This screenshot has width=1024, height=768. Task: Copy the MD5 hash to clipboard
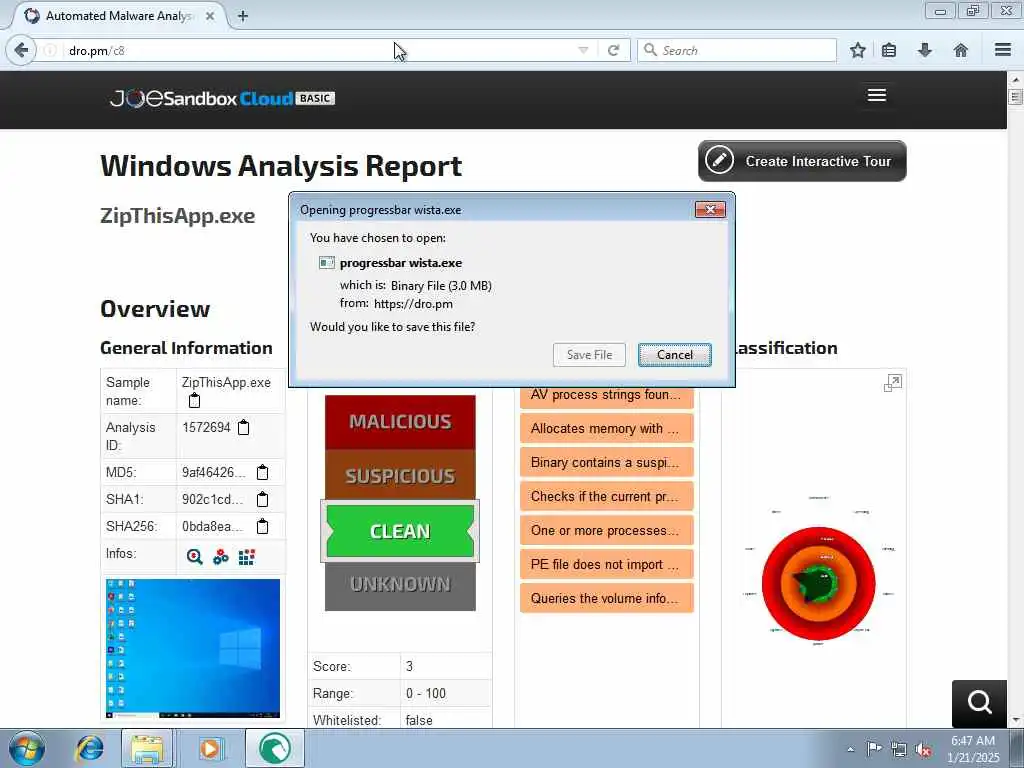tap(263, 472)
